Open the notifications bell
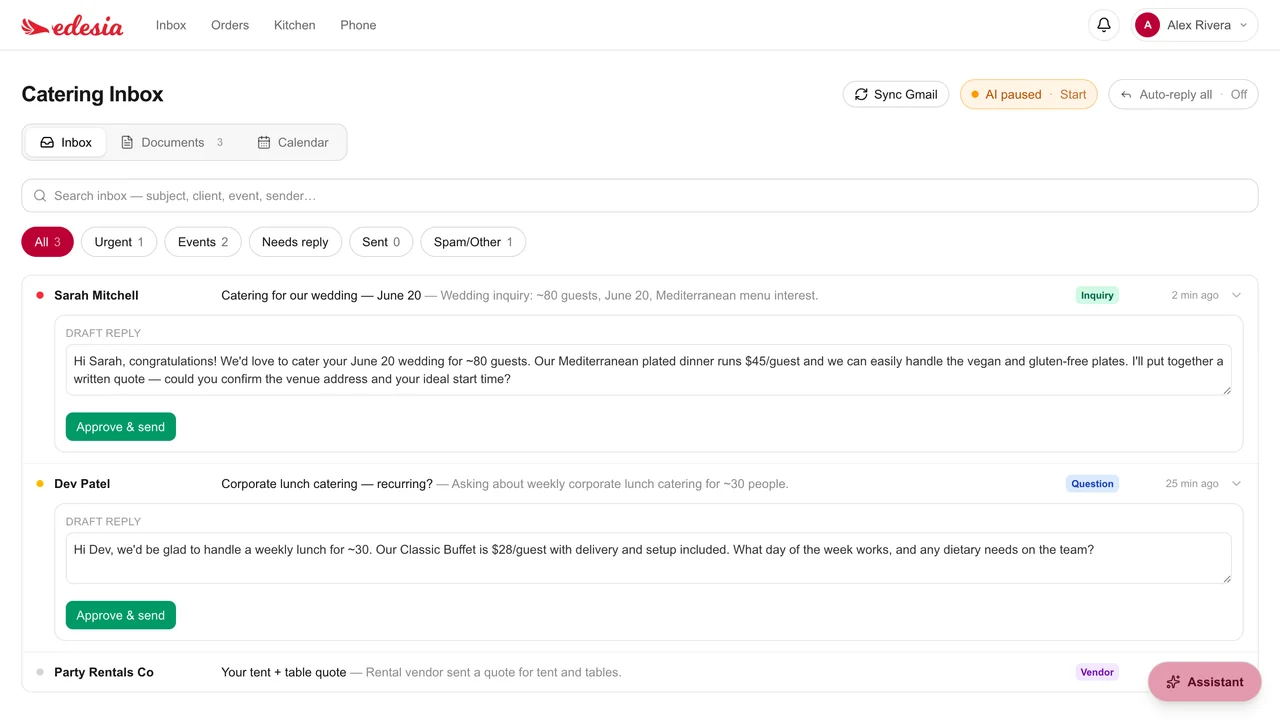Screen dimensions: 1280x720 (1104, 25)
